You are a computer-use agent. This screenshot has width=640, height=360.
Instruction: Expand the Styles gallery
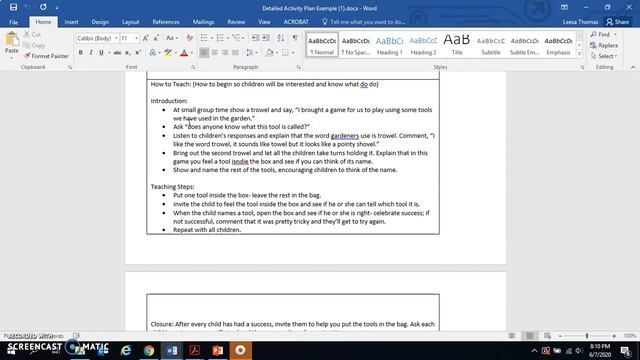(x=579, y=53)
